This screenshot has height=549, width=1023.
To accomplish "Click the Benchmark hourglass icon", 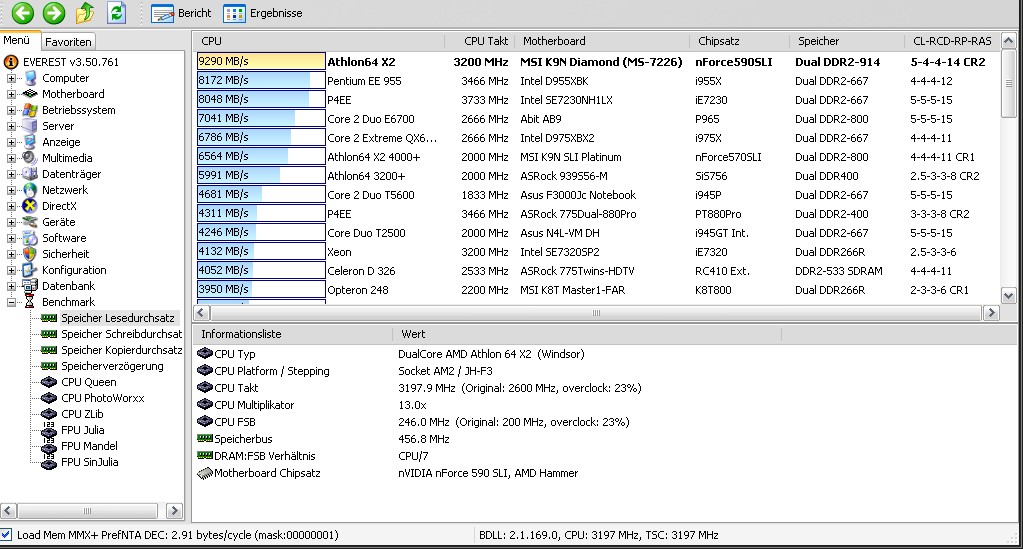I will (x=30, y=302).
